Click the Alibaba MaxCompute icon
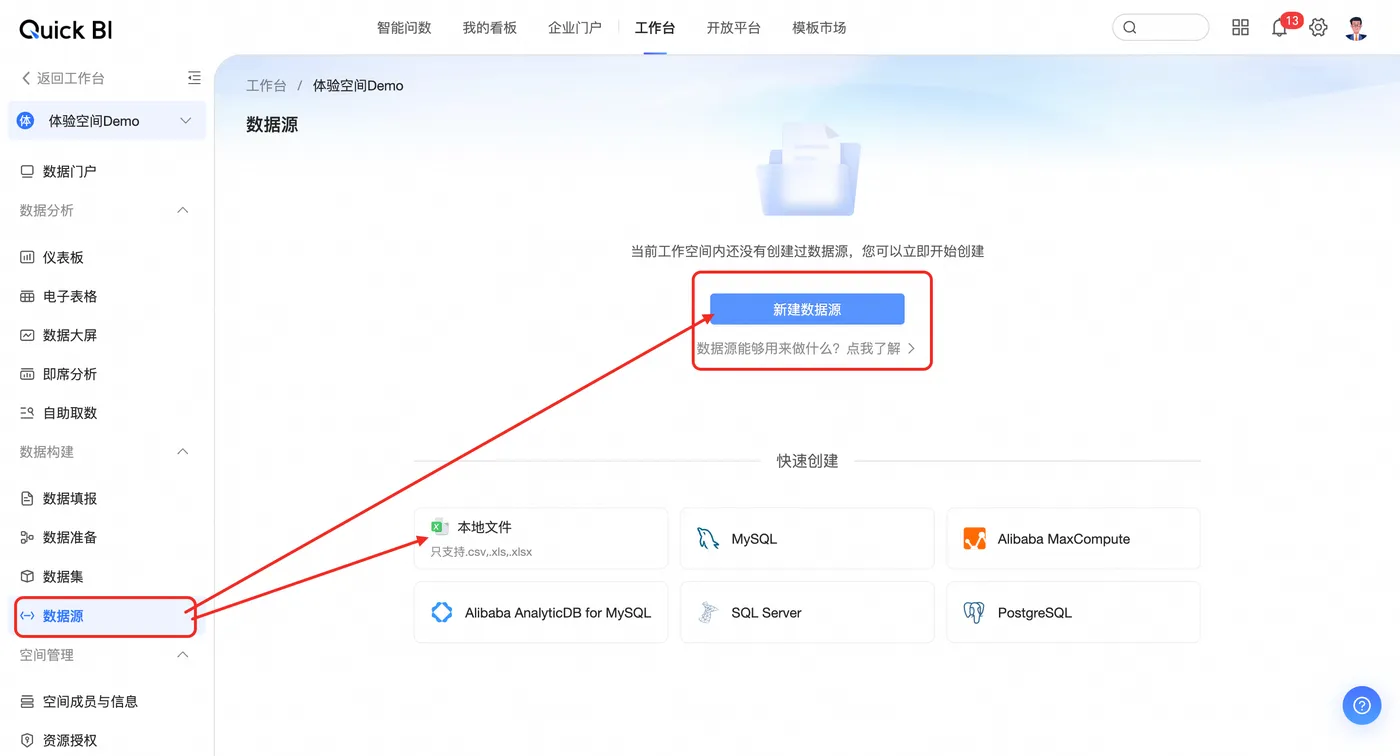This screenshot has width=1400, height=756. click(974, 539)
